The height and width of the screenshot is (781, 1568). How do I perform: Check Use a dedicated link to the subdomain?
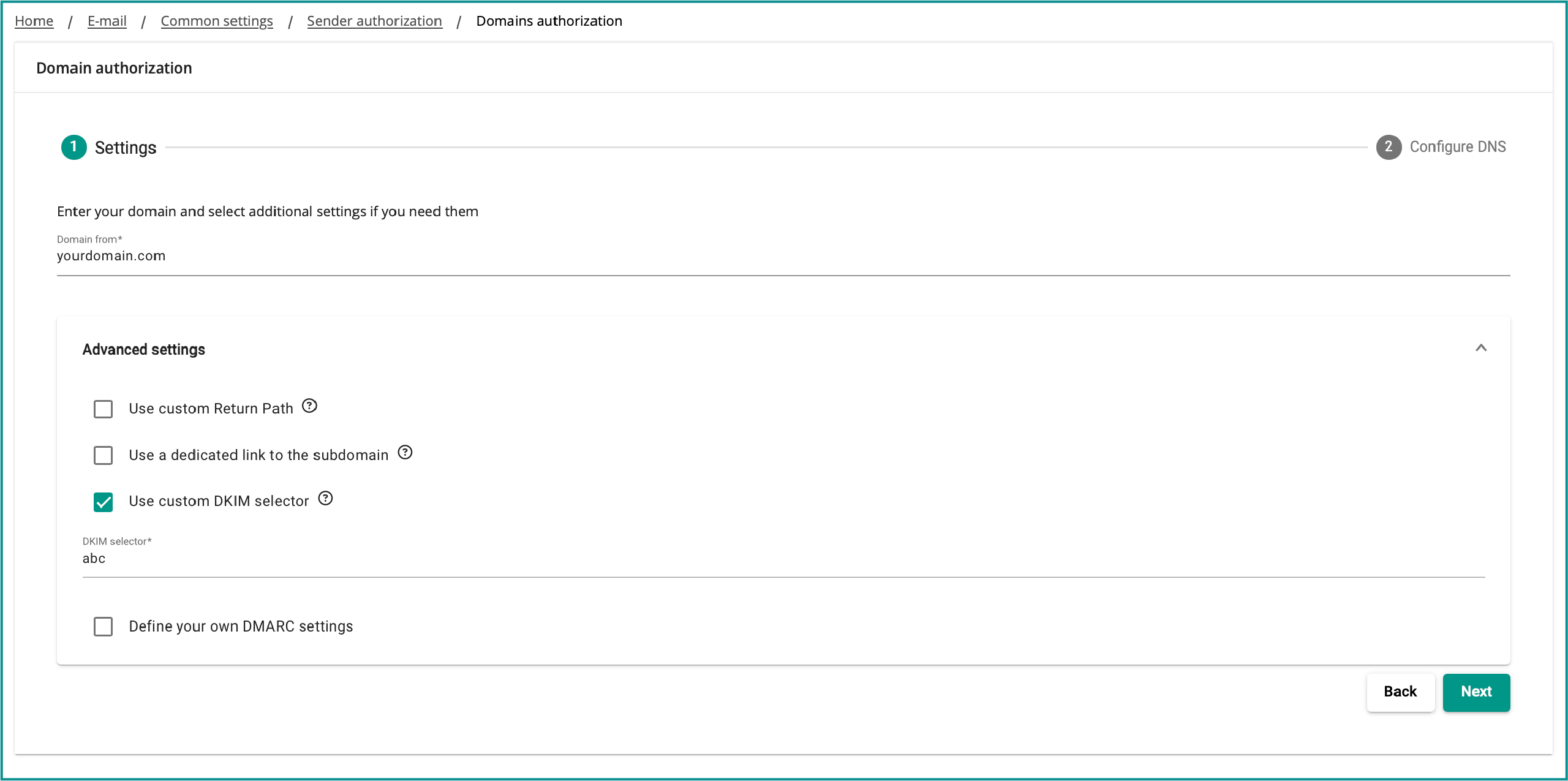(x=104, y=455)
